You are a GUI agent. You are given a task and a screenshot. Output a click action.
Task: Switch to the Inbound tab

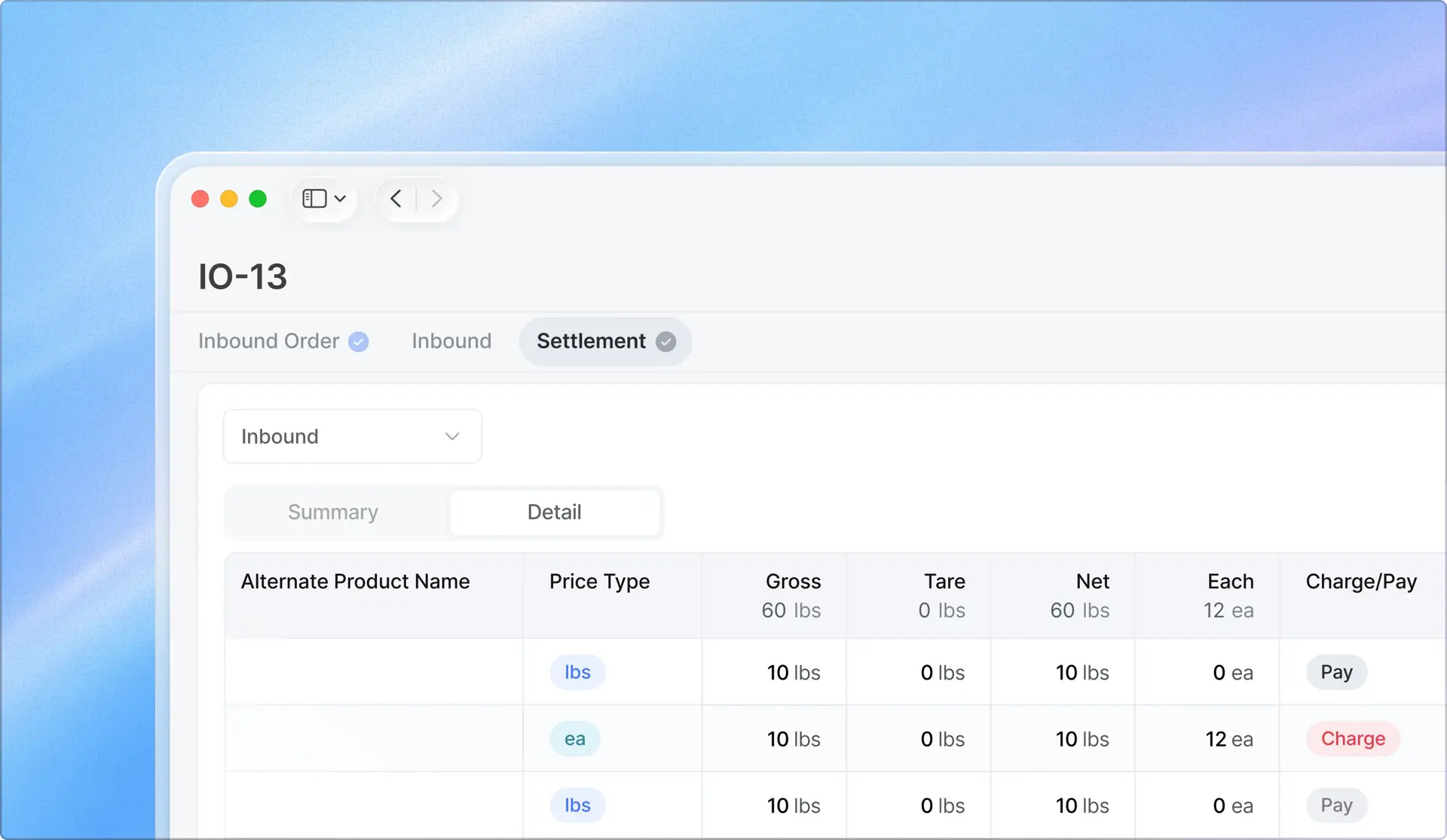click(x=451, y=341)
